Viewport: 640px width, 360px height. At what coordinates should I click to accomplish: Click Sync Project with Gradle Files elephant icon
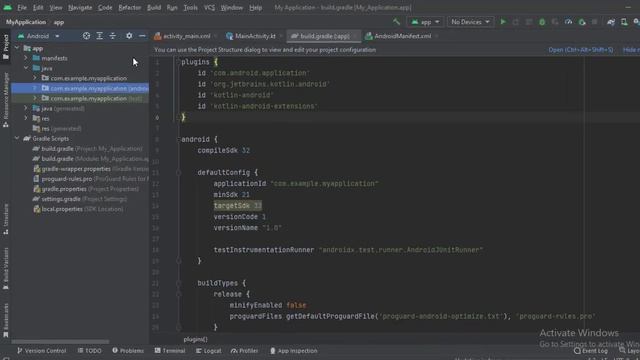pyautogui.click(x=611, y=22)
